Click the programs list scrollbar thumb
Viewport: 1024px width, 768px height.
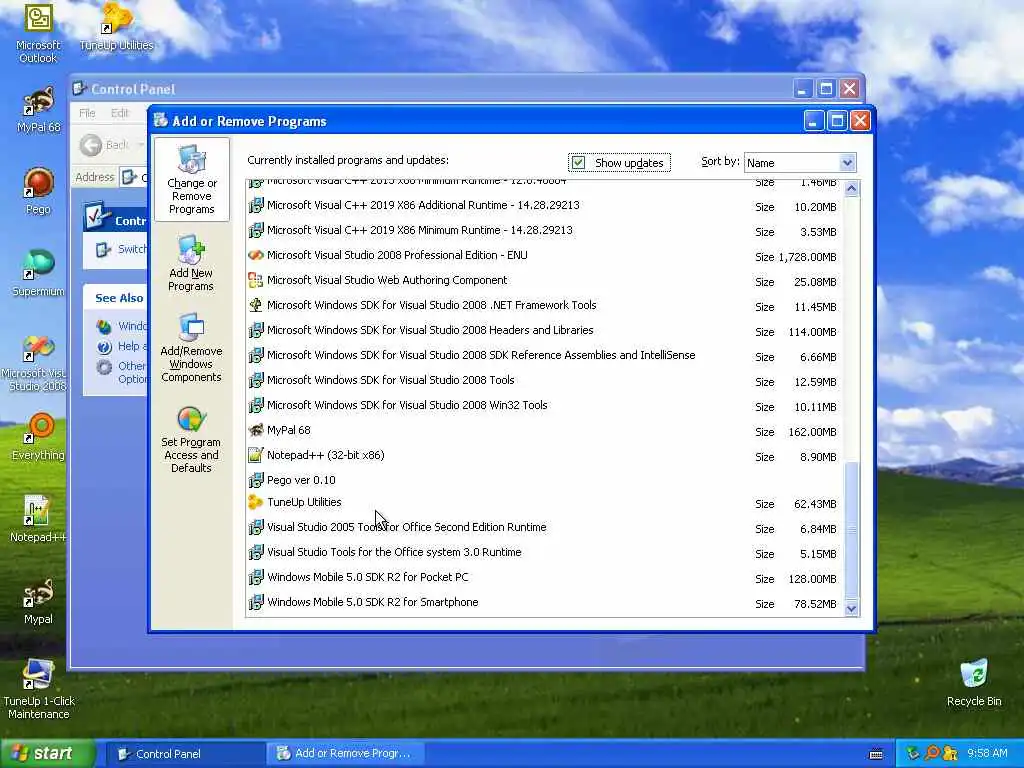click(851, 530)
